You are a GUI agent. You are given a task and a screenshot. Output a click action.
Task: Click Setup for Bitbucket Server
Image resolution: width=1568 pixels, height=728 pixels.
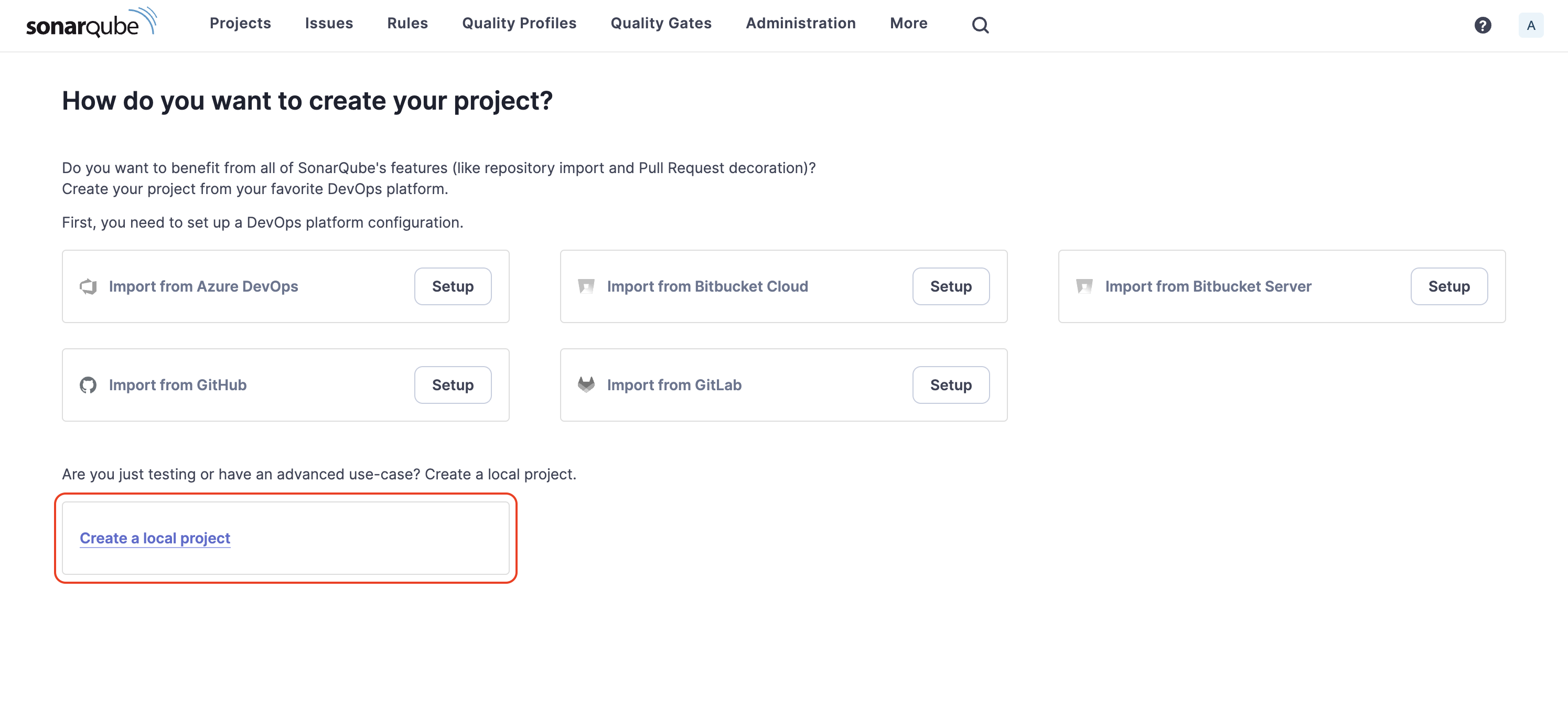1448,286
